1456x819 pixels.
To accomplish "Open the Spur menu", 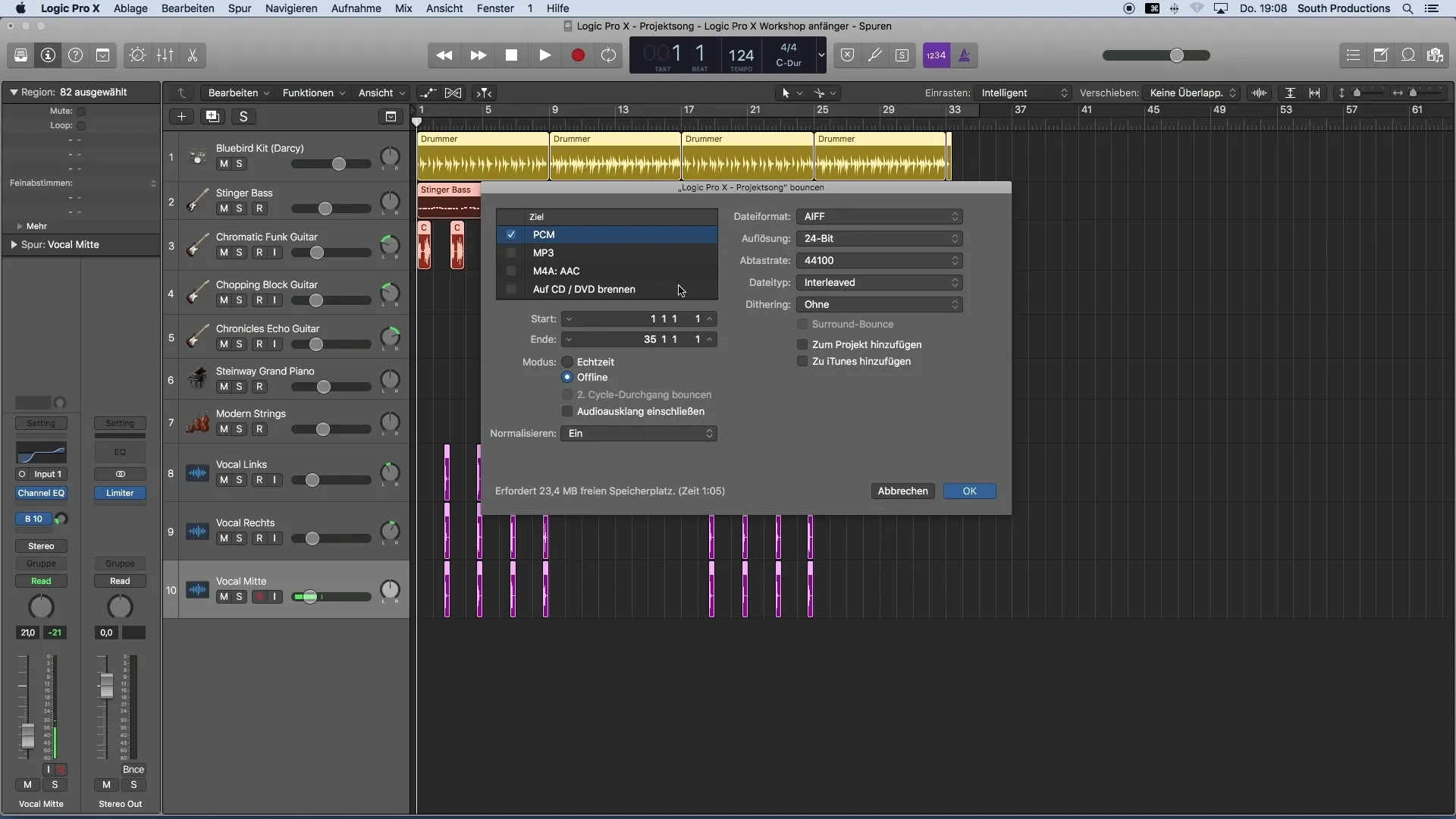I will pos(240,8).
